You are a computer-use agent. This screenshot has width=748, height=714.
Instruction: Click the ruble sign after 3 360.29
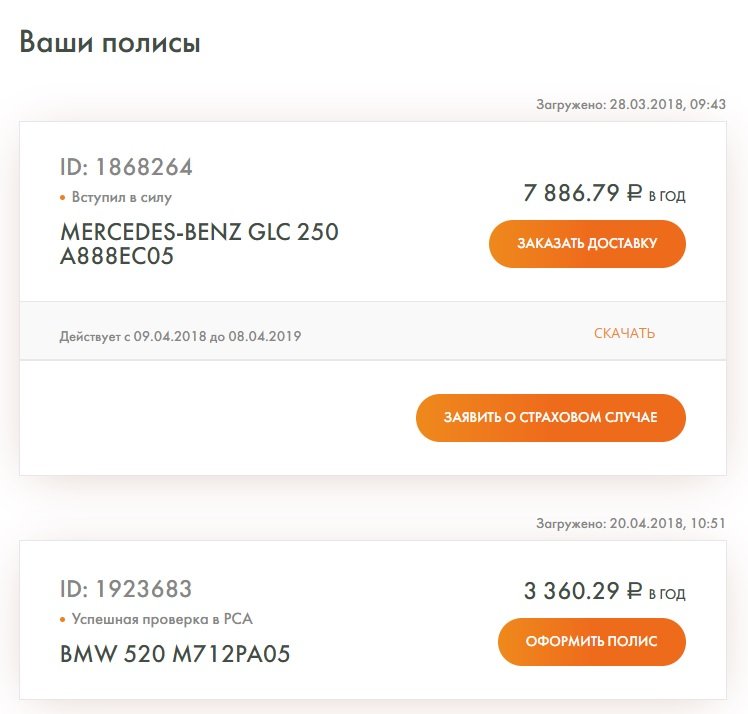click(634, 592)
